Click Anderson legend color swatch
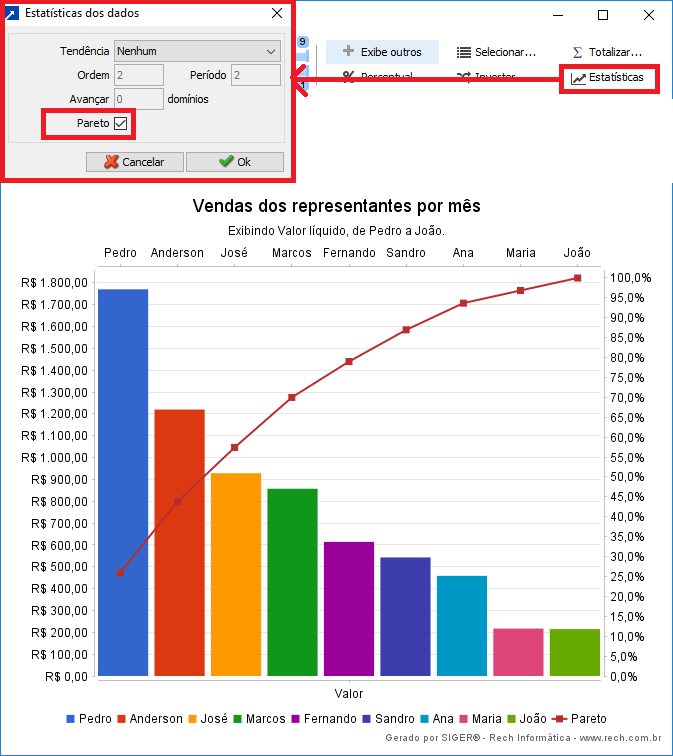Screen dimensions: 673x756 coord(121,719)
